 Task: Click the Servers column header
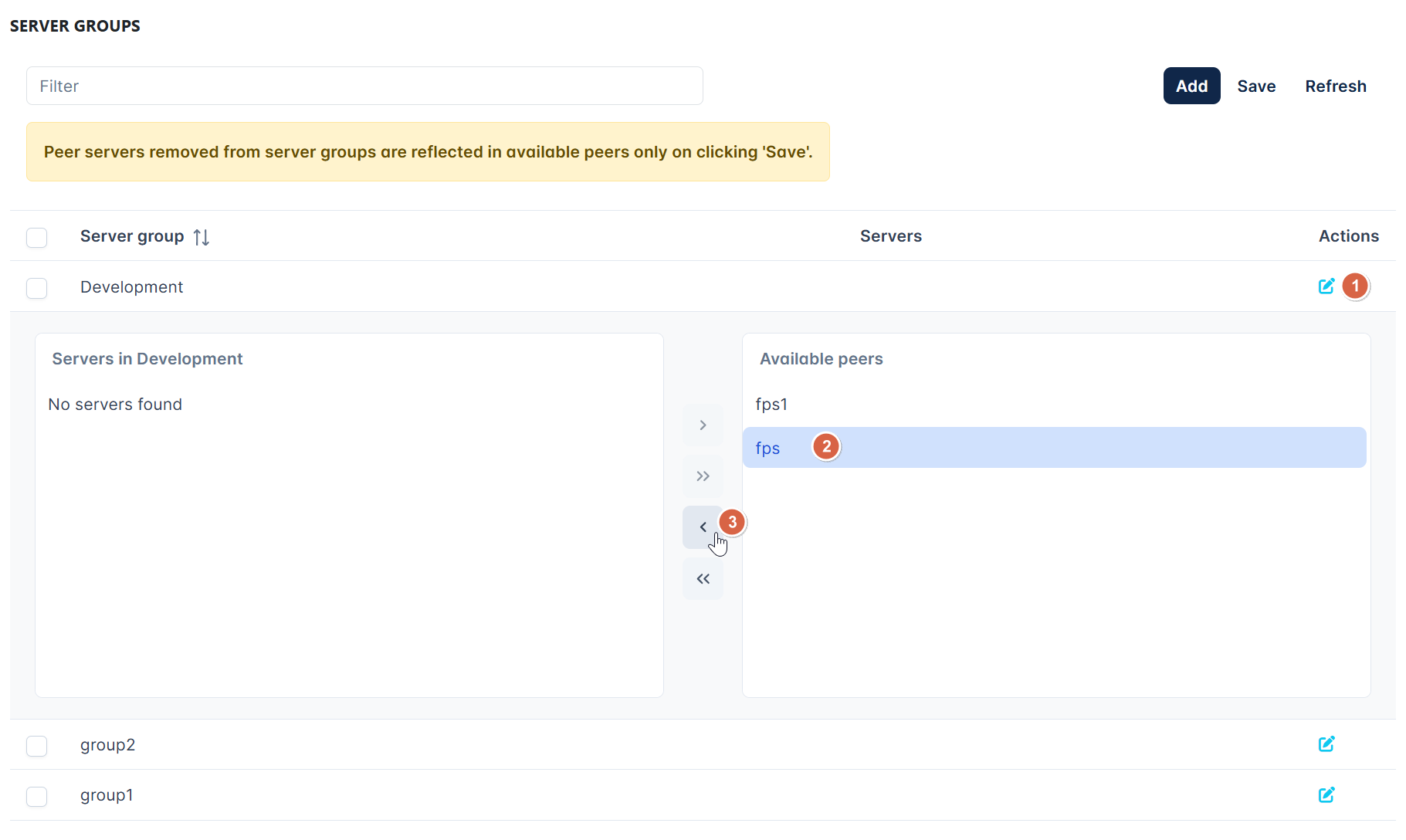[891, 236]
